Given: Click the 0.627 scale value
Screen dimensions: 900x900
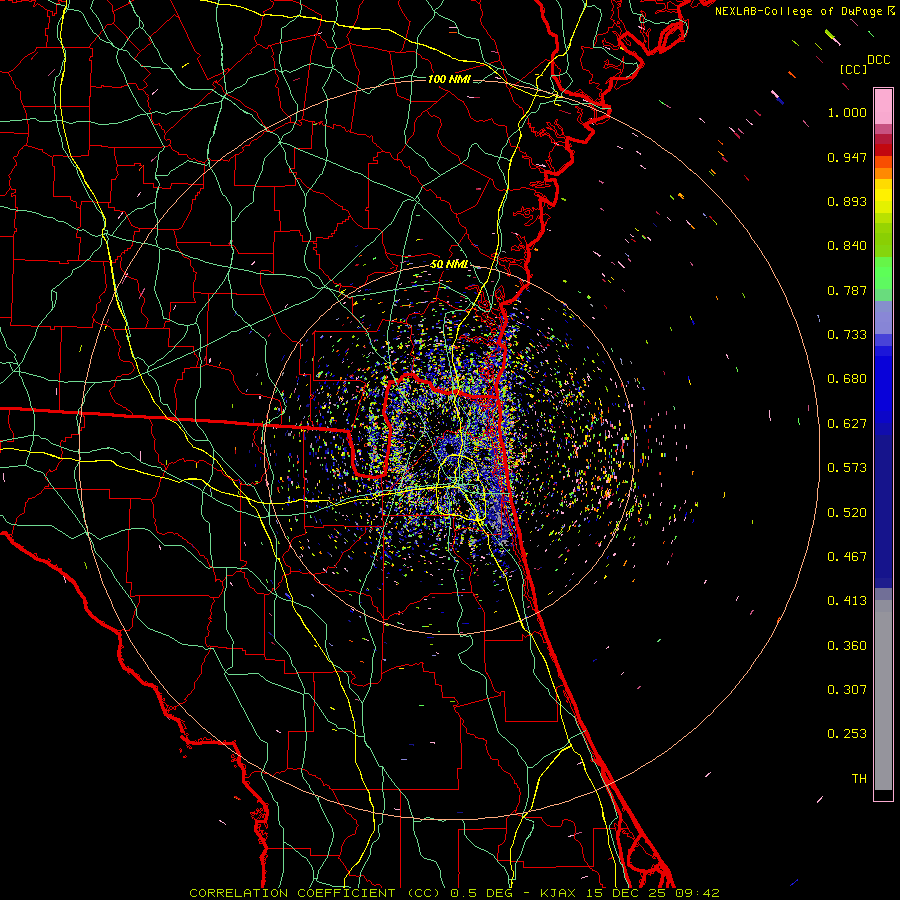Looking at the screenshot, I should tap(847, 424).
